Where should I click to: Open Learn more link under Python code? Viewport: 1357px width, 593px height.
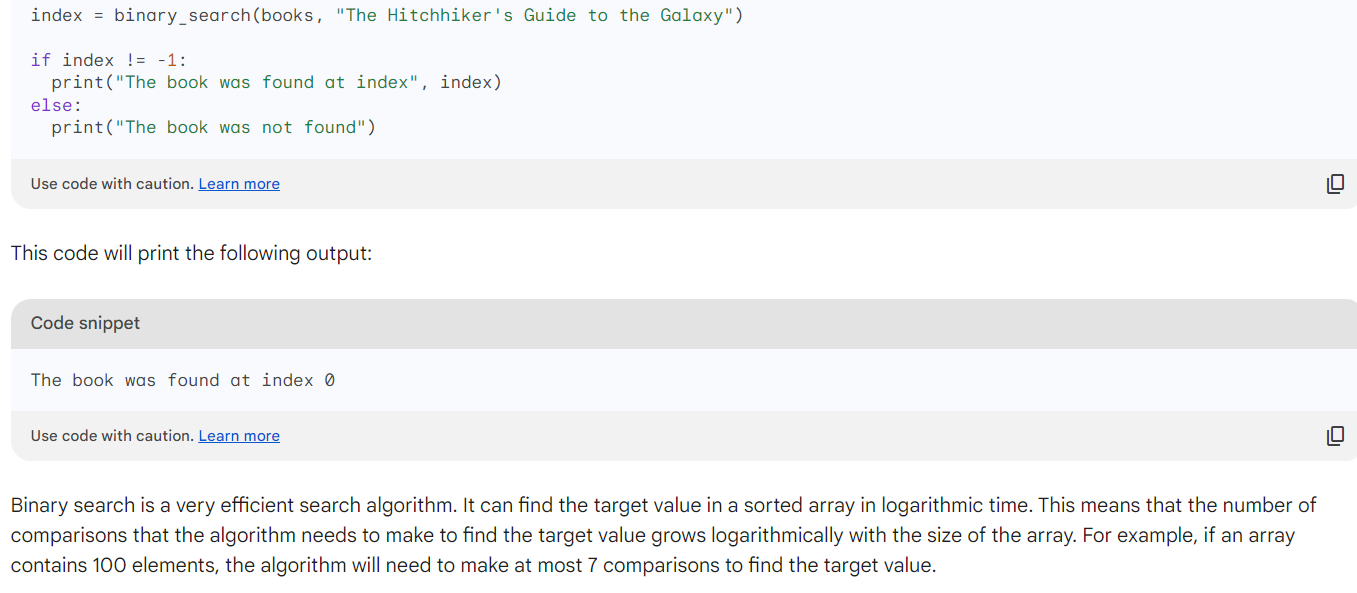tap(239, 184)
